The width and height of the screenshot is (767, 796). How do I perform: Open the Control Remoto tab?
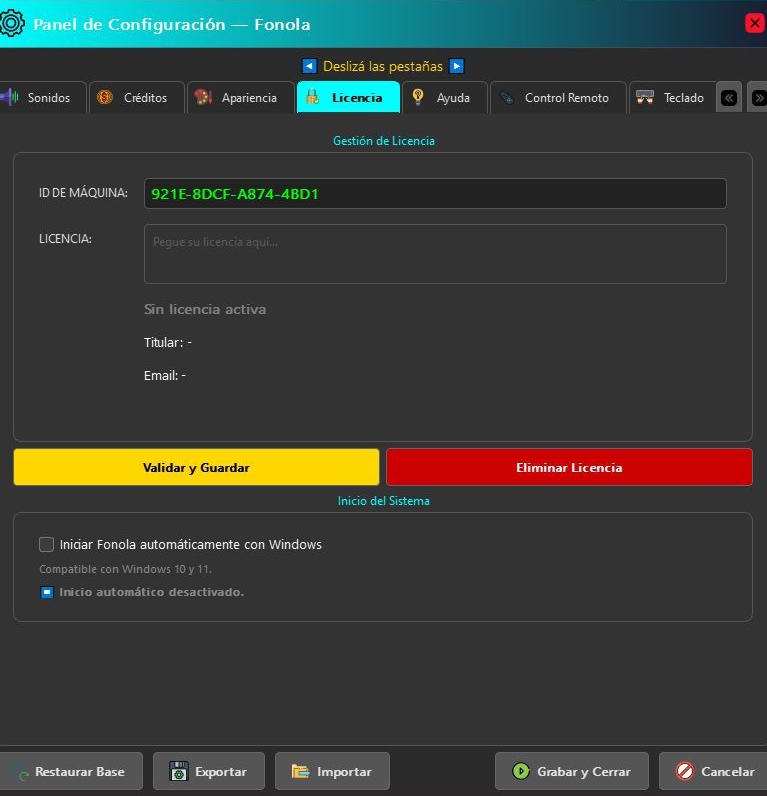point(558,97)
